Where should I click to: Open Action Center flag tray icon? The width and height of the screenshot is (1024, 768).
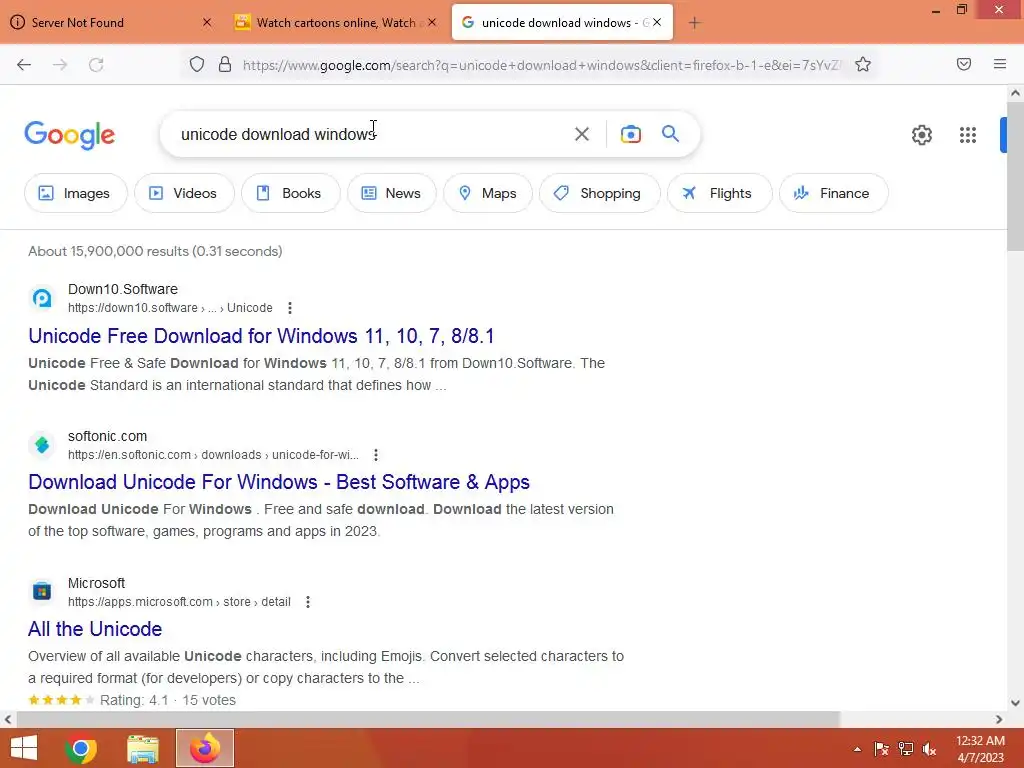pyautogui.click(x=882, y=749)
